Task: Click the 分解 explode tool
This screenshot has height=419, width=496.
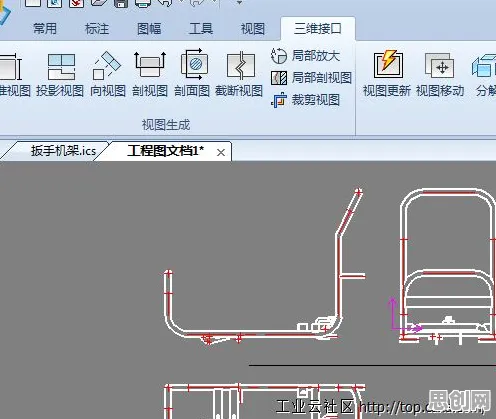Action: 485,74
